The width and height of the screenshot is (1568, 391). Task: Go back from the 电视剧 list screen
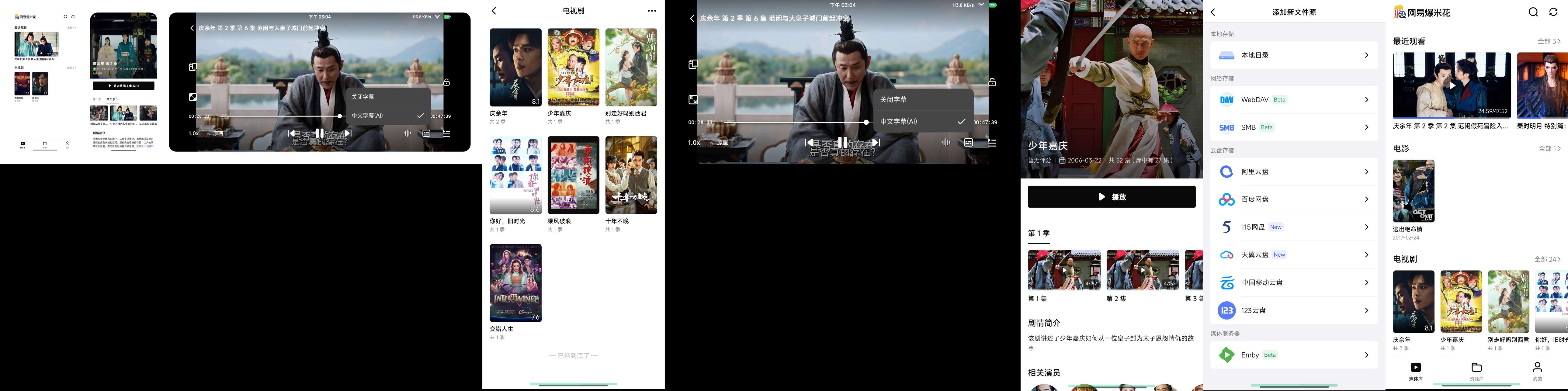coord(494,11)
